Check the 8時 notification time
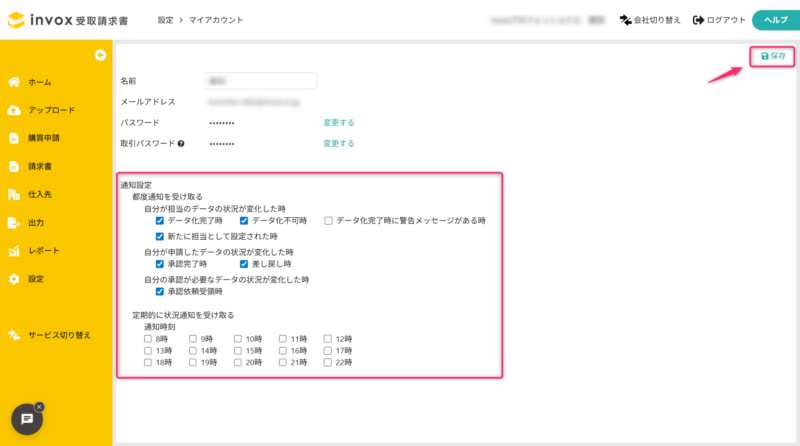This screenshot has height=446, width=800. [x=147, y=338]
